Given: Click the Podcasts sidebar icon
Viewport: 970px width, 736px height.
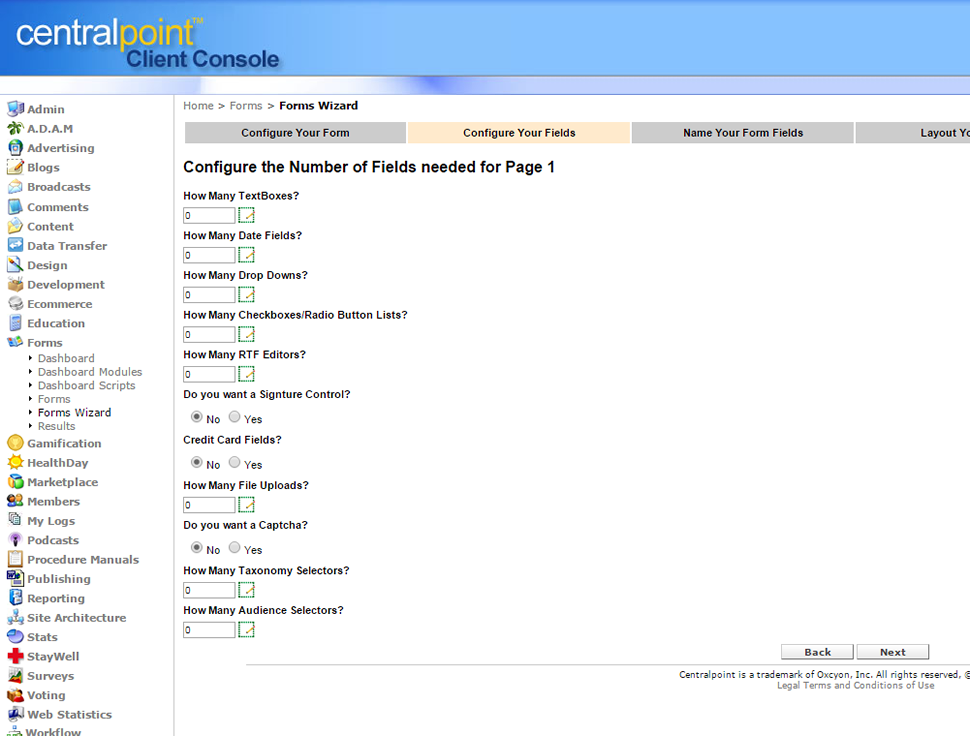Looking at the screenshot, I should [15, 540].
